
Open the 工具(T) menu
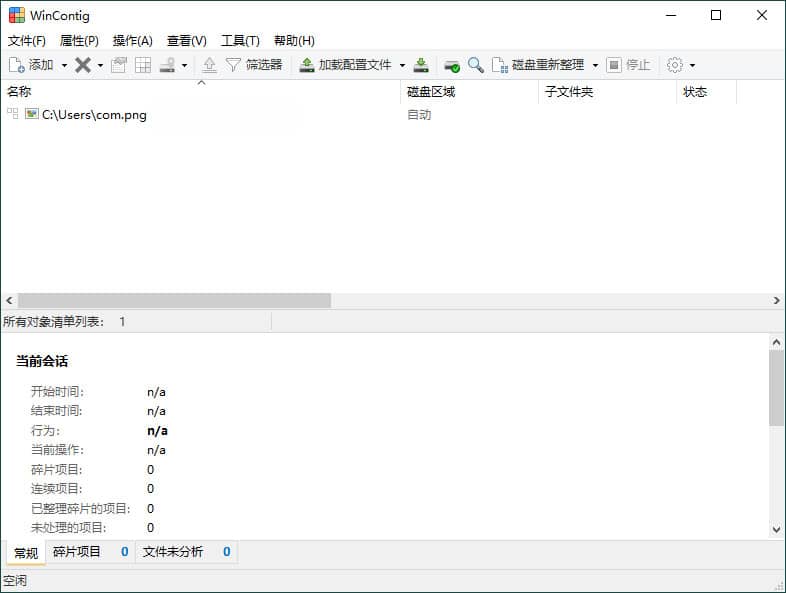240,41
